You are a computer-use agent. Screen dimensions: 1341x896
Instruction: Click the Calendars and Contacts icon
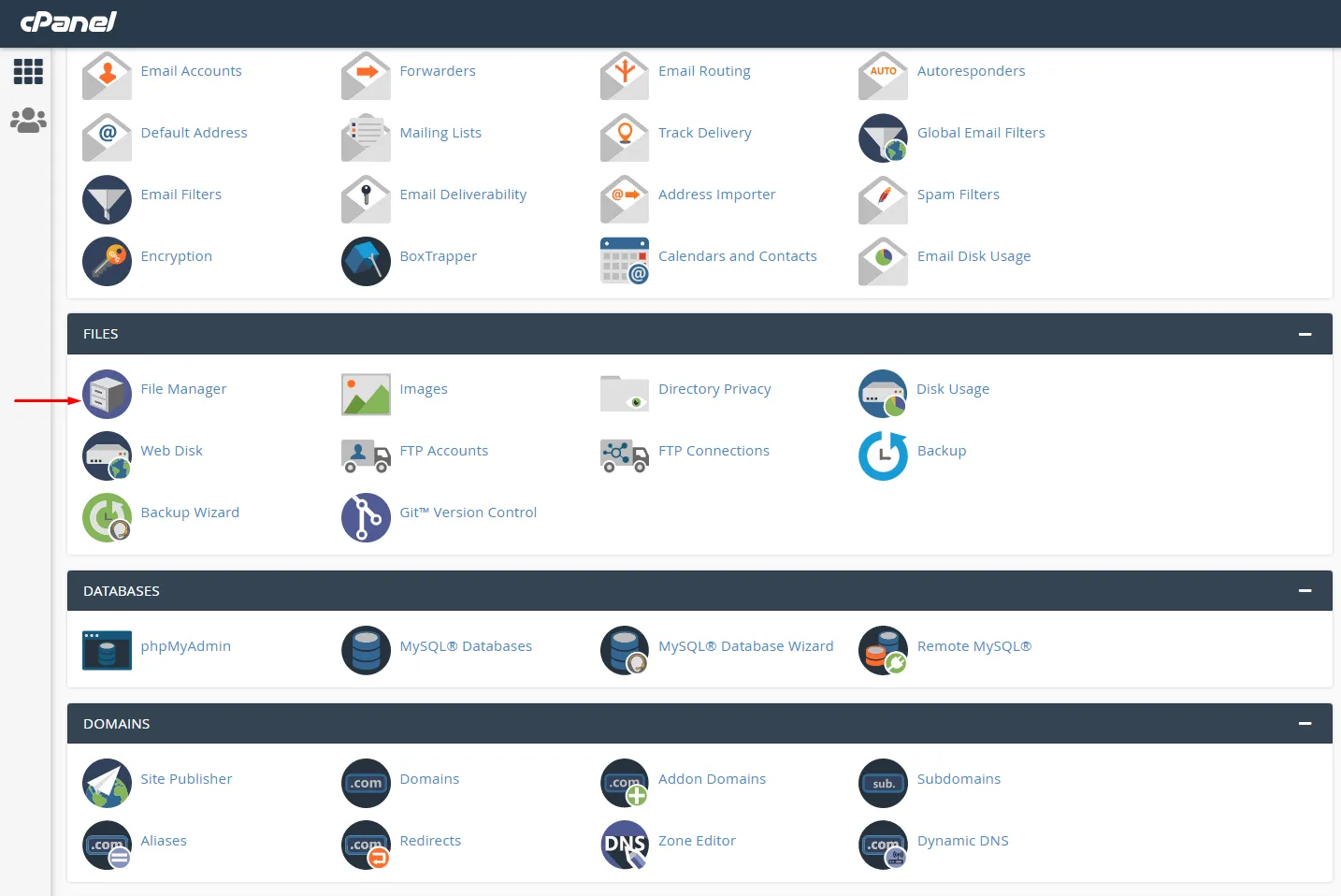(625, 261)
